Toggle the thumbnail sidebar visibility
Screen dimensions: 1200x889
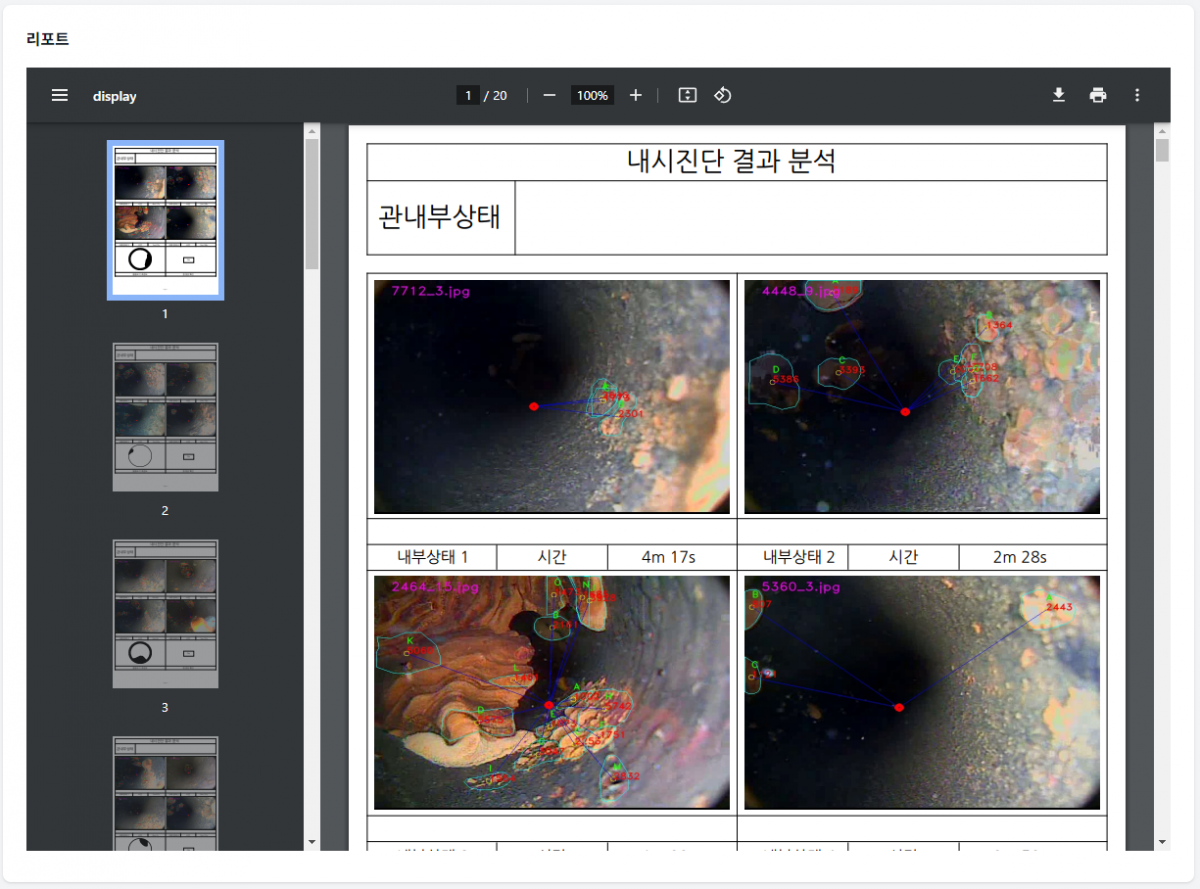[x=59, y=95]
